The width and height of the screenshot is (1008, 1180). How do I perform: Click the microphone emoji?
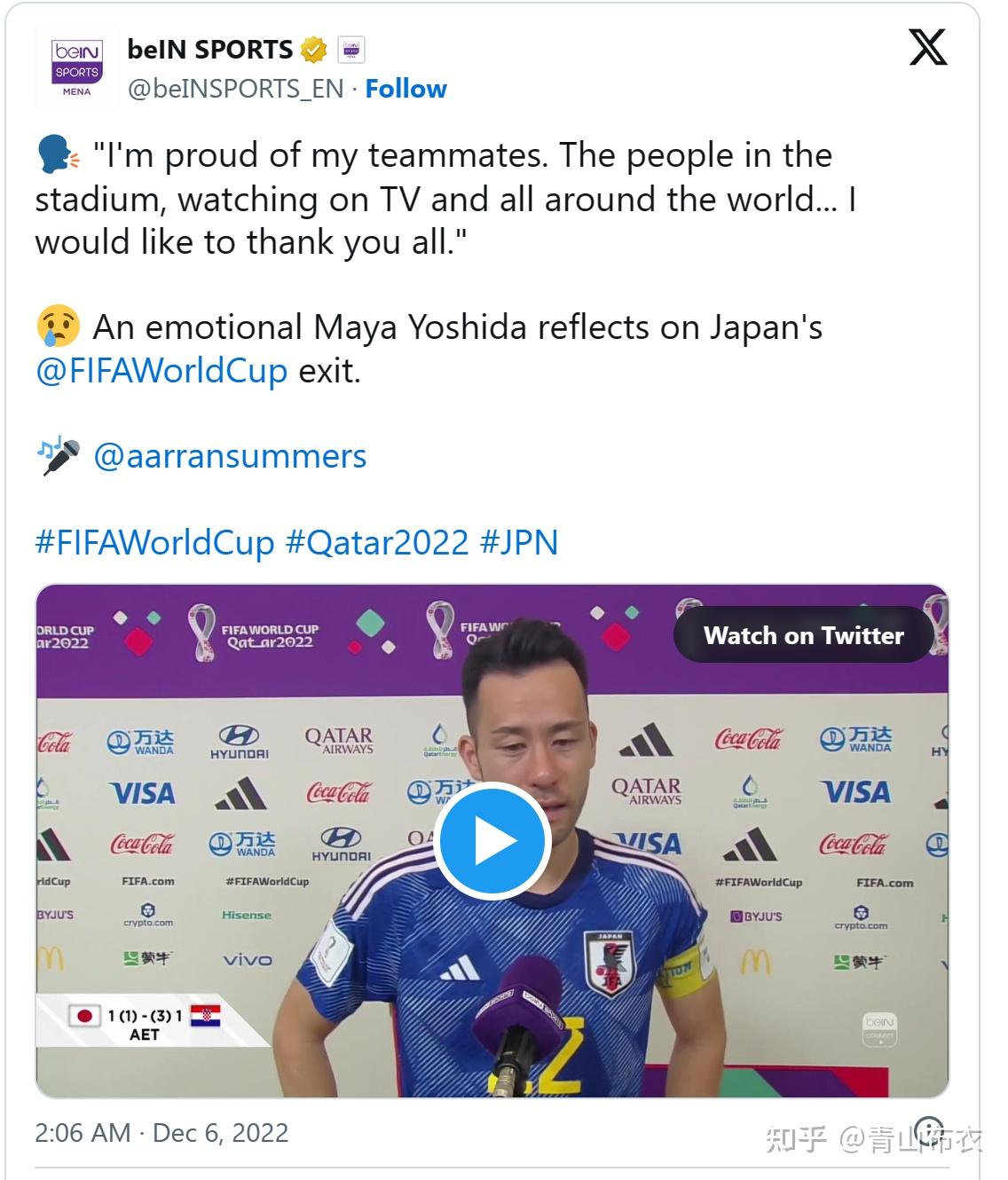click(x=59, y=456)
